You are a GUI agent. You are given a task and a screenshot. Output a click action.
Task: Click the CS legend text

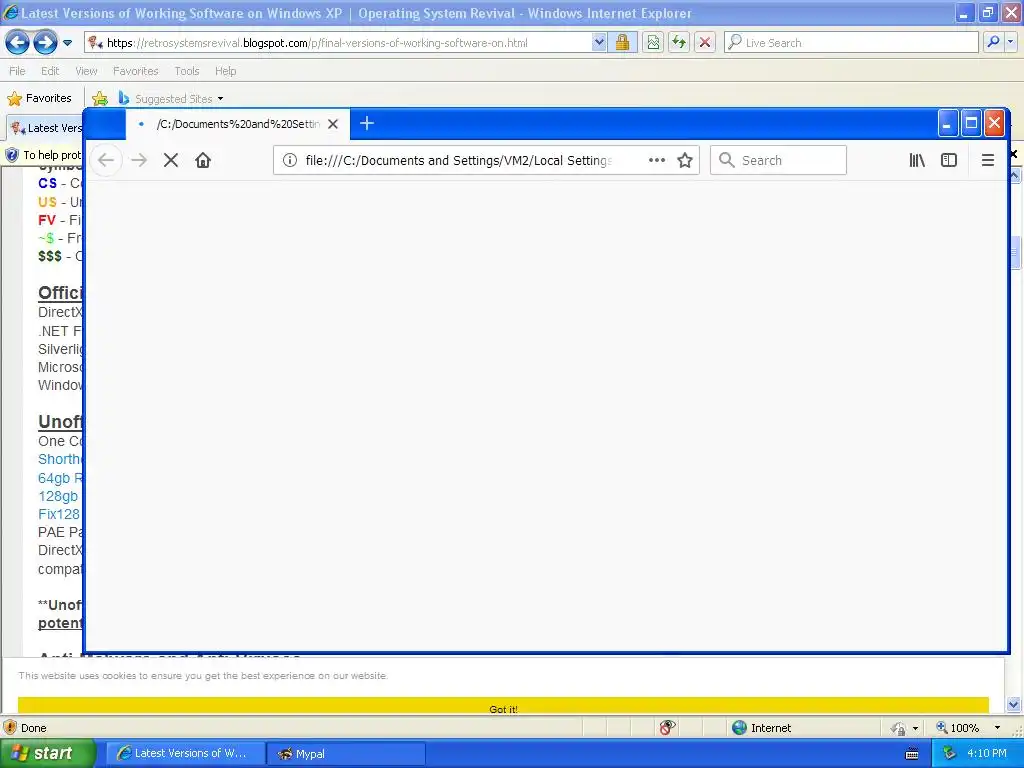point(48,184)
